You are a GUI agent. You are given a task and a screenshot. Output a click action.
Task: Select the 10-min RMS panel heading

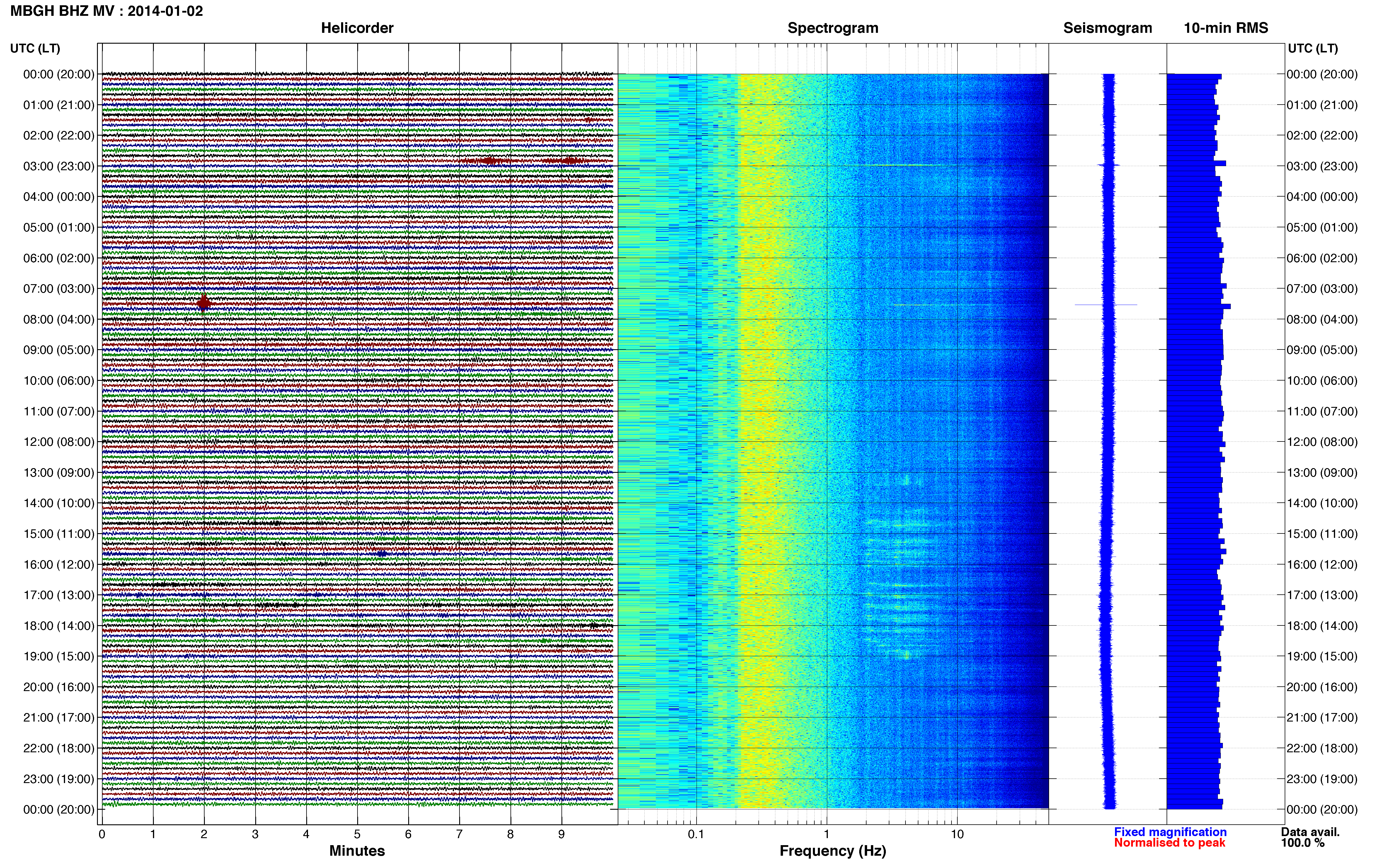tap(1226, 28)
